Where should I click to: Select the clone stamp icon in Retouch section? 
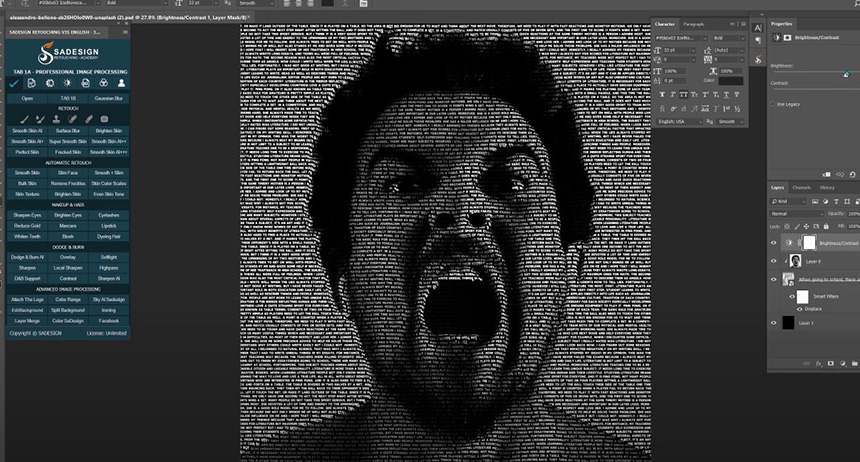click(56, 119)
